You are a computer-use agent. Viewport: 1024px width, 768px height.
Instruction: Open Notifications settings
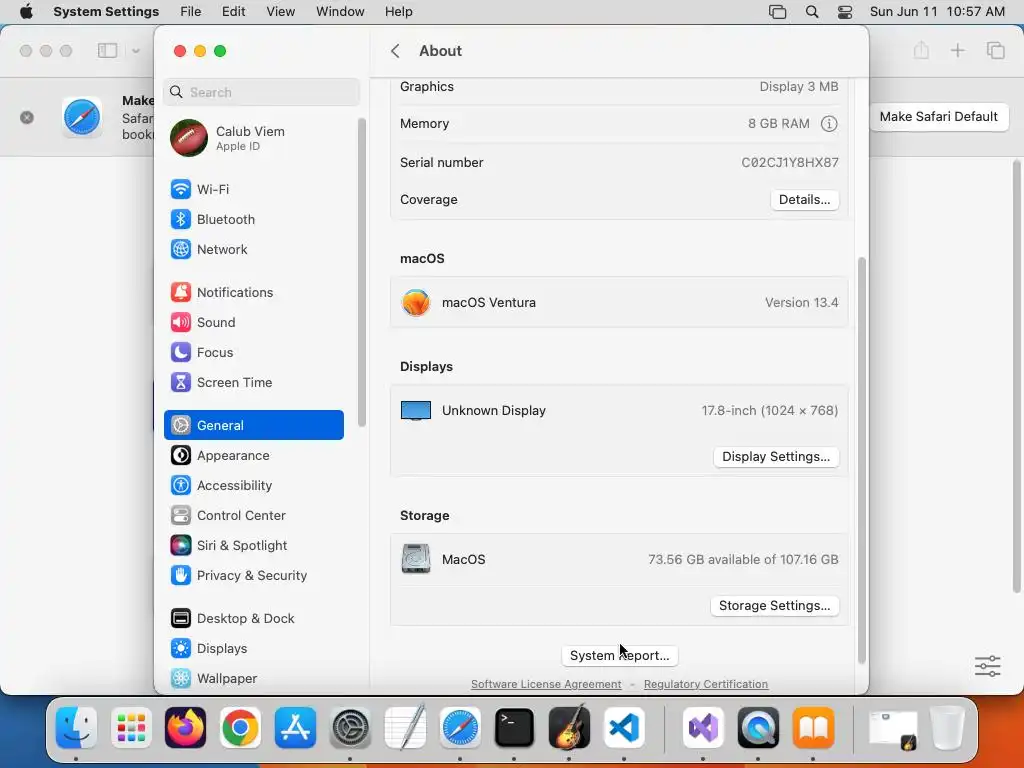pyautogui.click(x=253, y=293)
